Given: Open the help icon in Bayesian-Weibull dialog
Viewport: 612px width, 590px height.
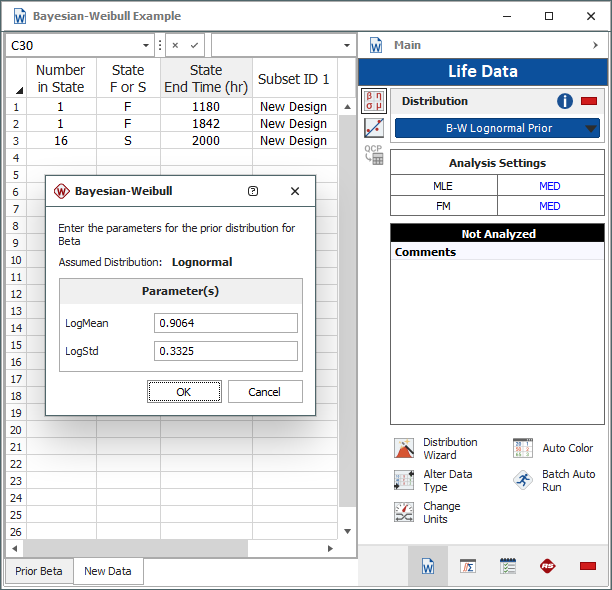Looking at the screenshot, I should coord(253,191).
